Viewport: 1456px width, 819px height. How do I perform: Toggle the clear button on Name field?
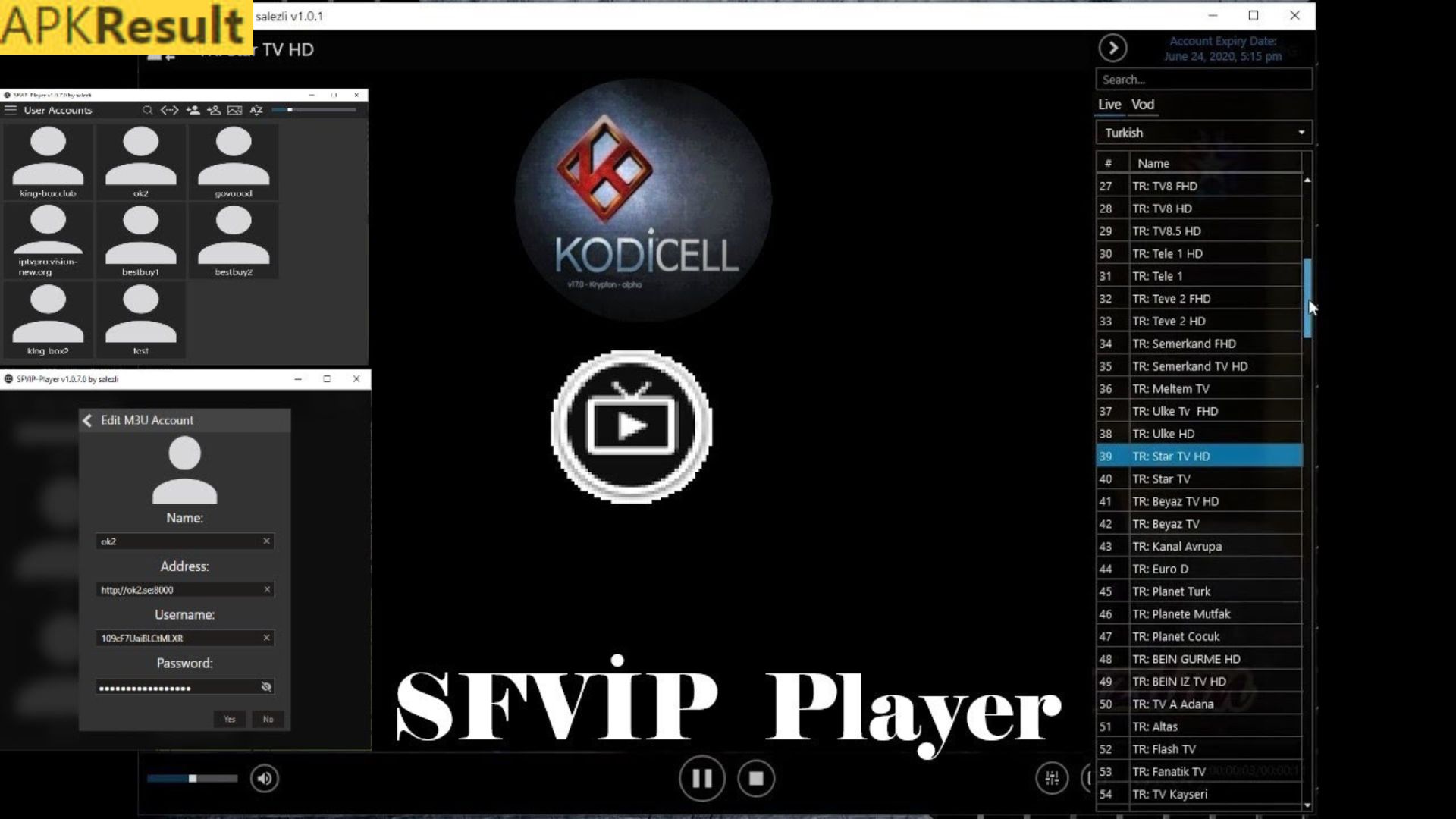pyautogui.click(x=266, y=540)
